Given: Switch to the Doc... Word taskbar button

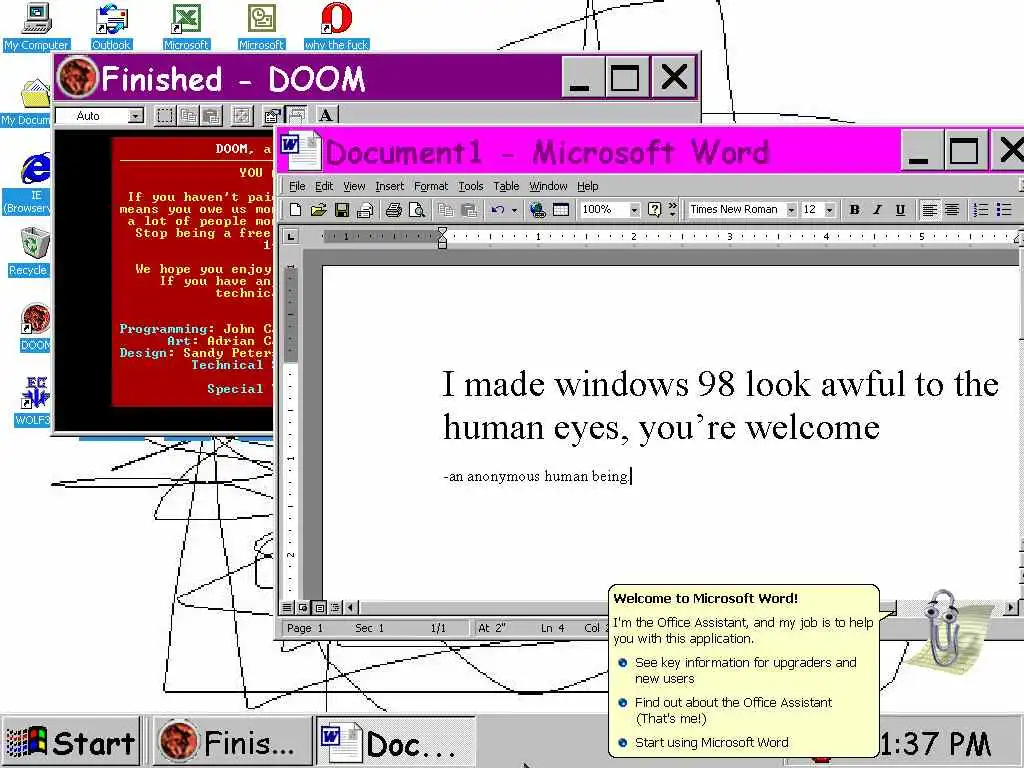Looking at the screenshot, I should [x=396, y=743].
